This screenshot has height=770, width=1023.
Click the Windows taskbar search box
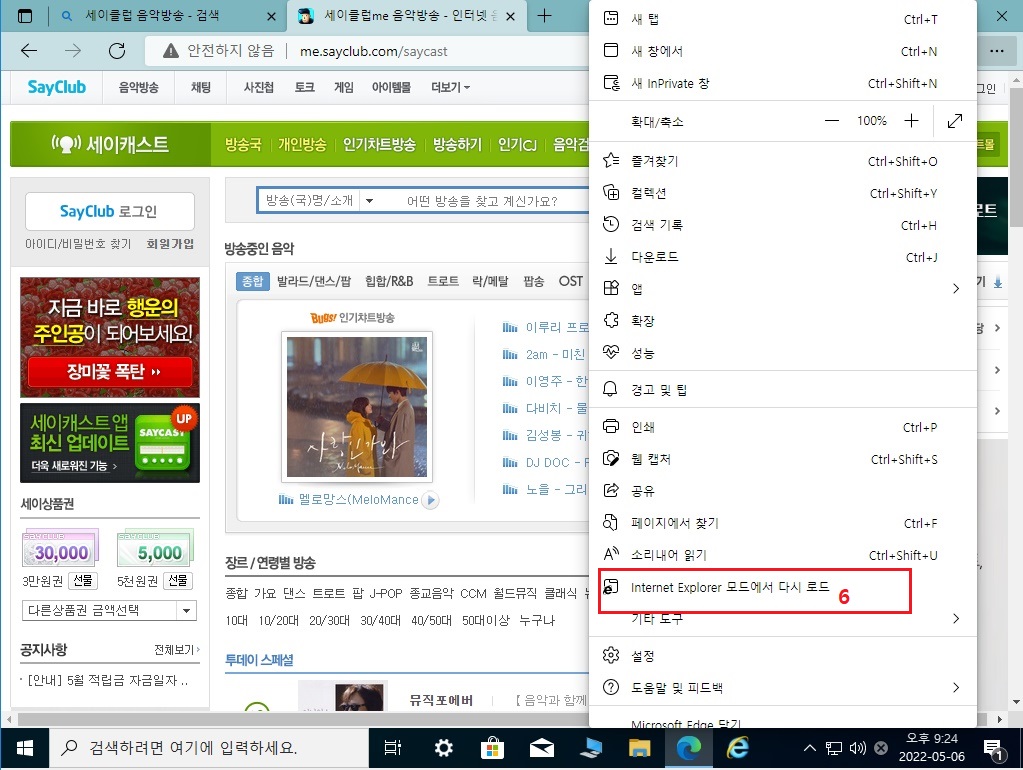(x=209, y=748)
